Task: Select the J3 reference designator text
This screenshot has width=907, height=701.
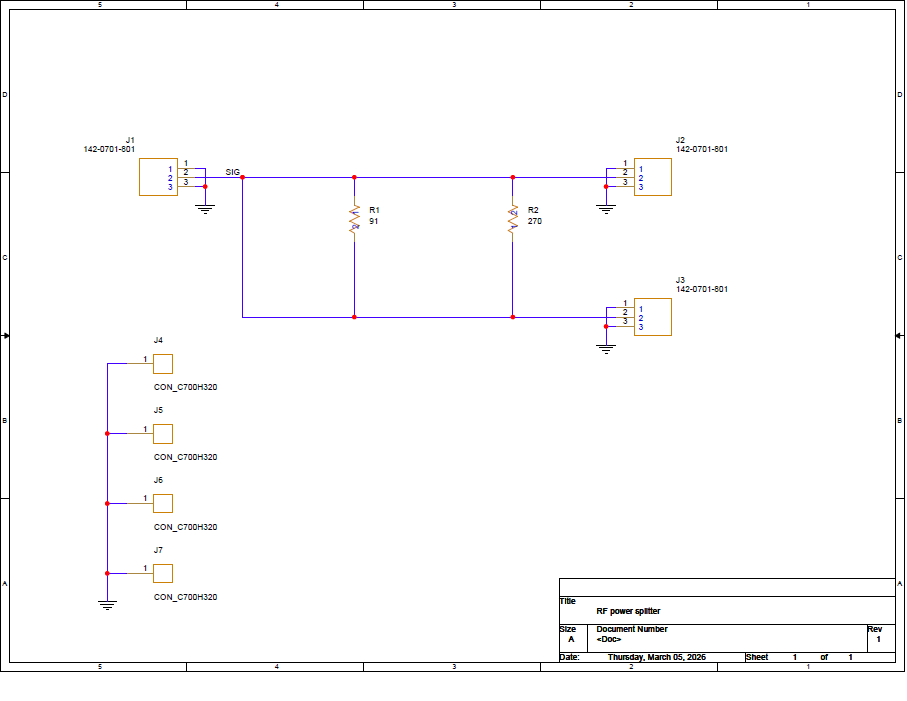Action: [680, 280]
